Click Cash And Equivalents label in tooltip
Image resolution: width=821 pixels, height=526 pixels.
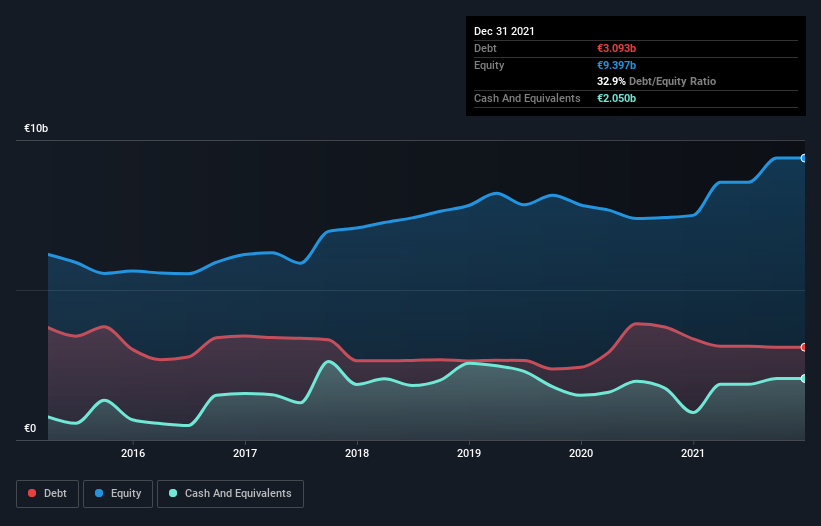(527, 98)
